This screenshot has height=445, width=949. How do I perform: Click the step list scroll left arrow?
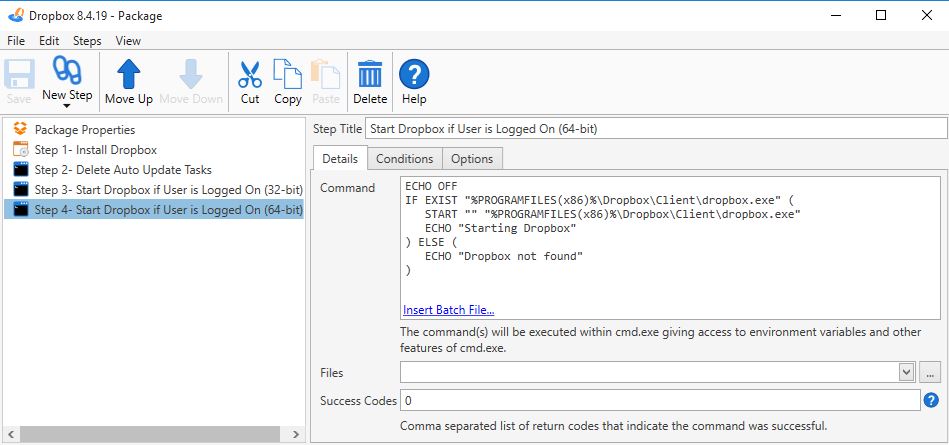click(x=11, y=434)
